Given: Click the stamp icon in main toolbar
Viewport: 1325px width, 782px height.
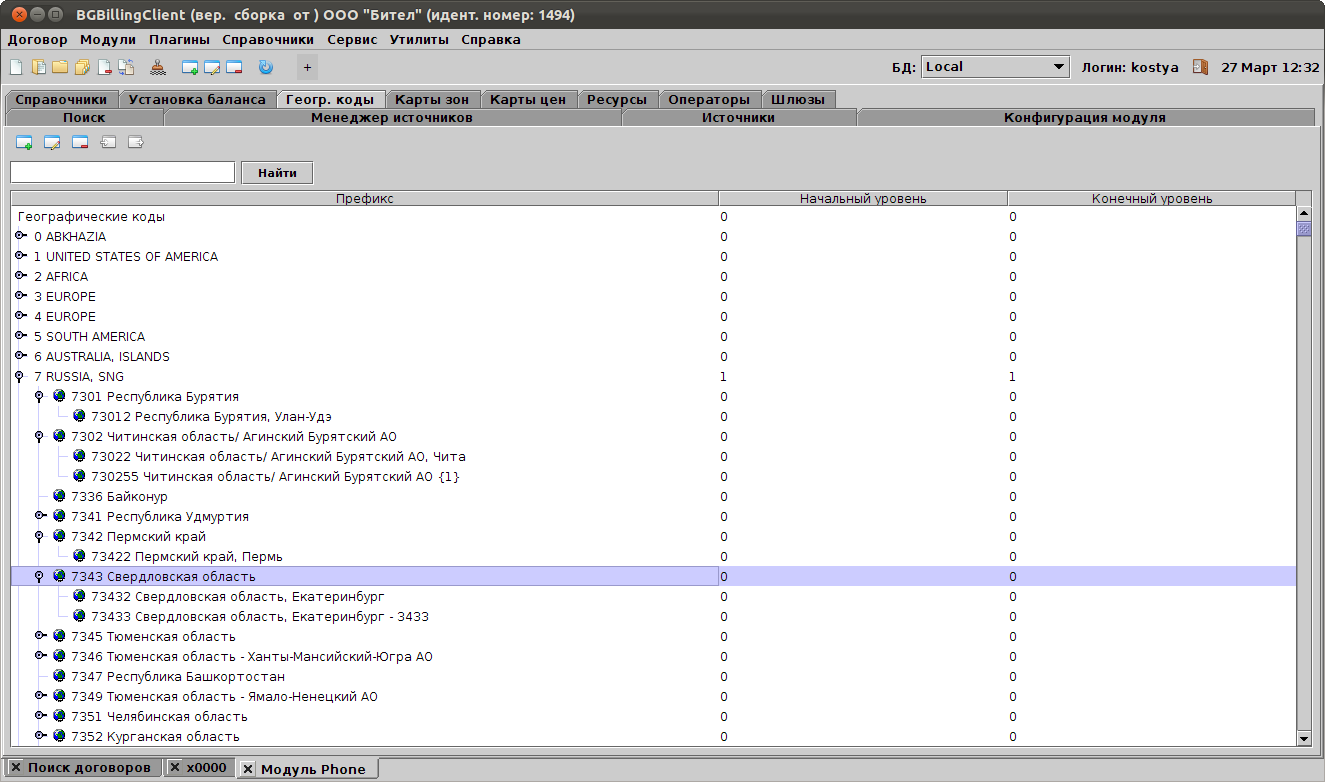Looking at the screenshot, I should point(158,68).
